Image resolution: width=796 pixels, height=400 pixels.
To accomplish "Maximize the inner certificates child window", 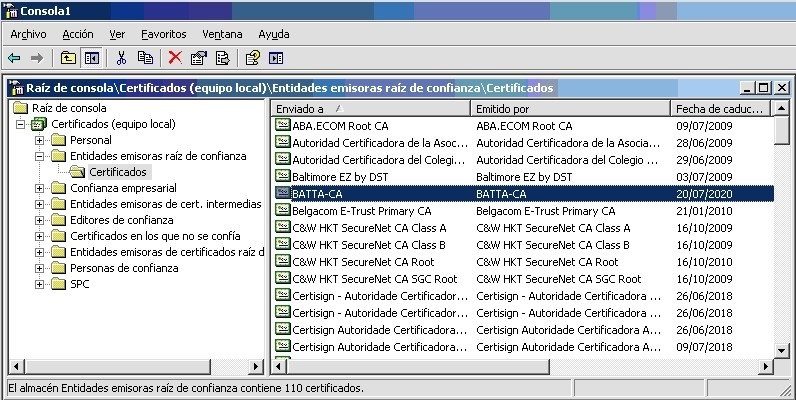I will (764, 88).
